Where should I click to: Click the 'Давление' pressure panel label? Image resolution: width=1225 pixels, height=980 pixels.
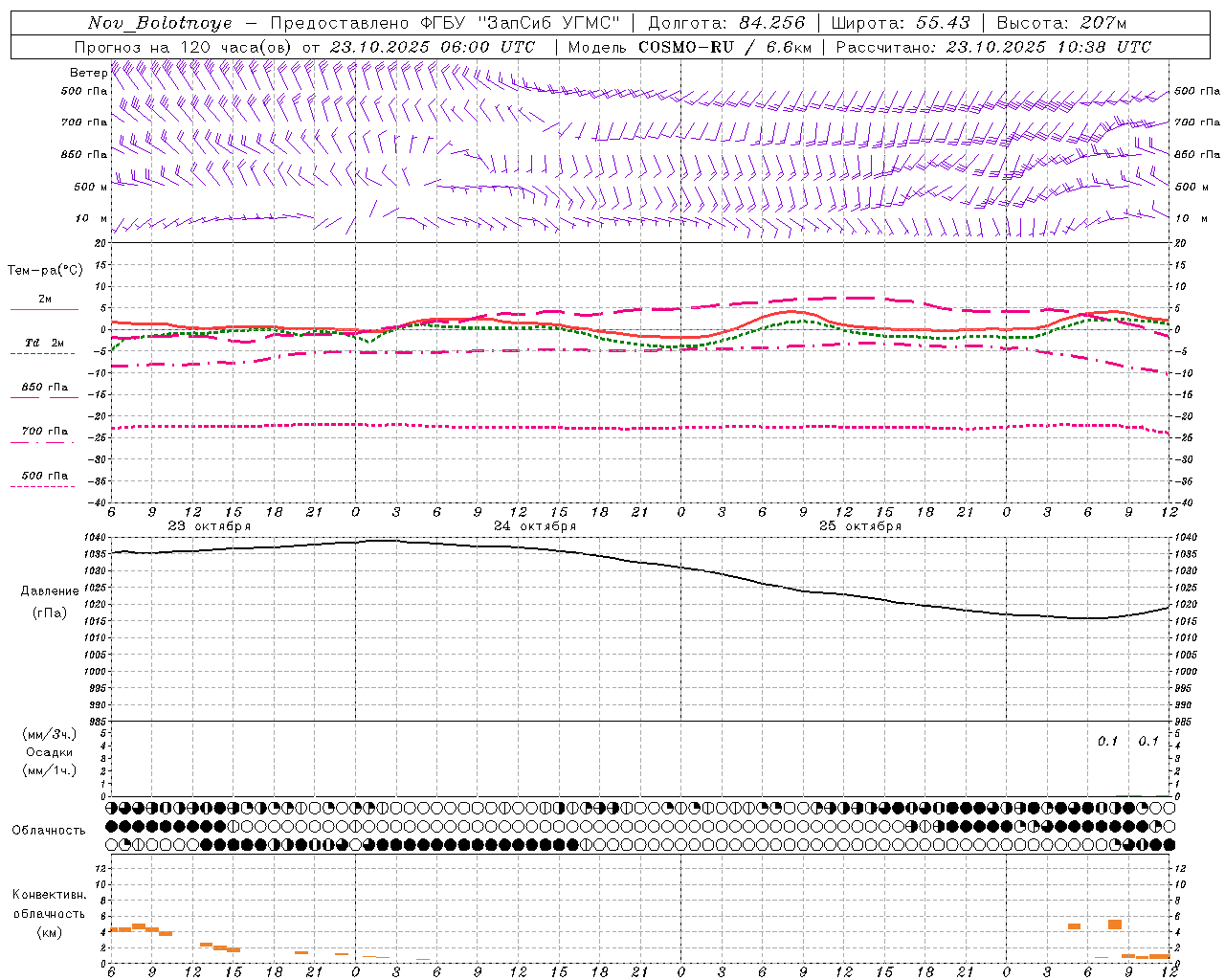click(x=50, y=591)
